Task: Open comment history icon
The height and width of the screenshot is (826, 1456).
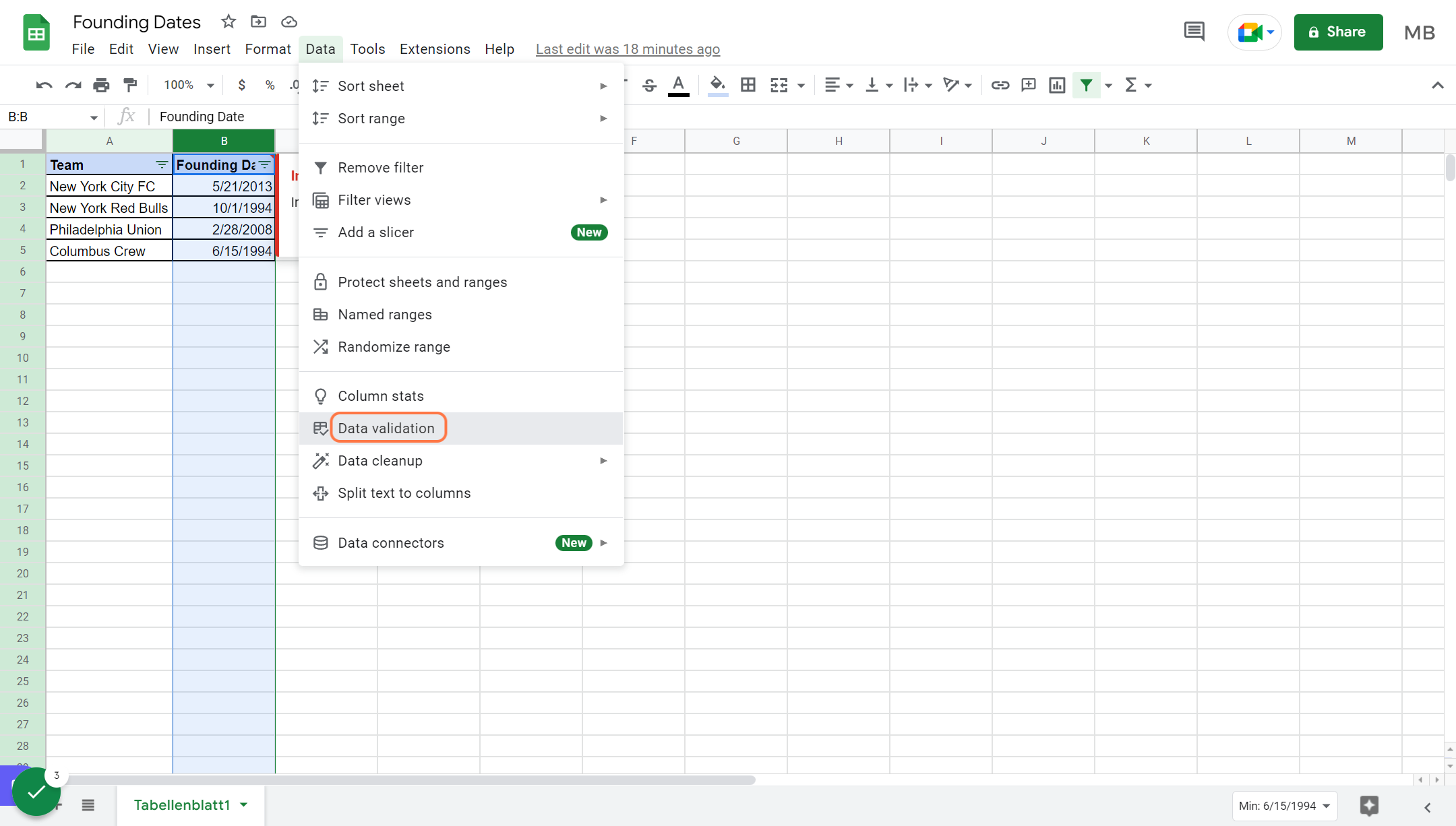Action: tap(1194, 32)
